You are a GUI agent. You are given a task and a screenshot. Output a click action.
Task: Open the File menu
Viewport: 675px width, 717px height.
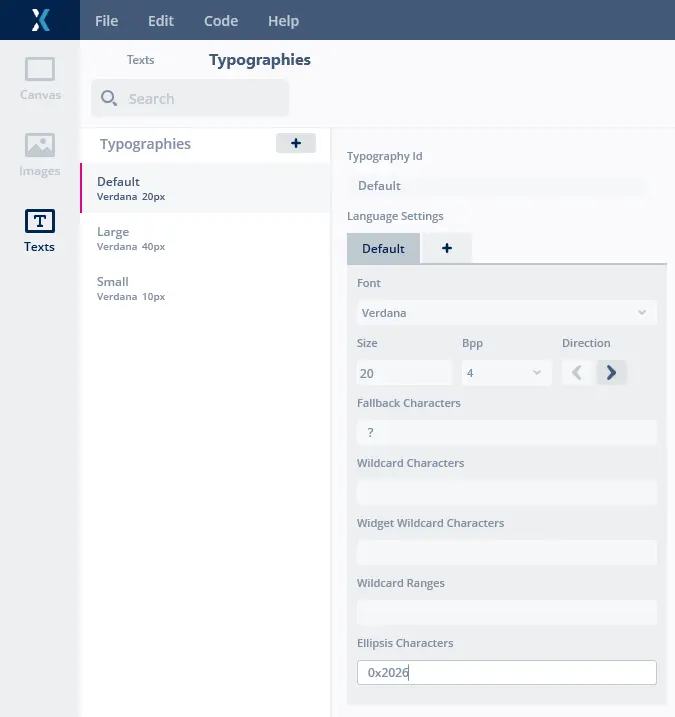pyautogui.click(x=106, y=21)
